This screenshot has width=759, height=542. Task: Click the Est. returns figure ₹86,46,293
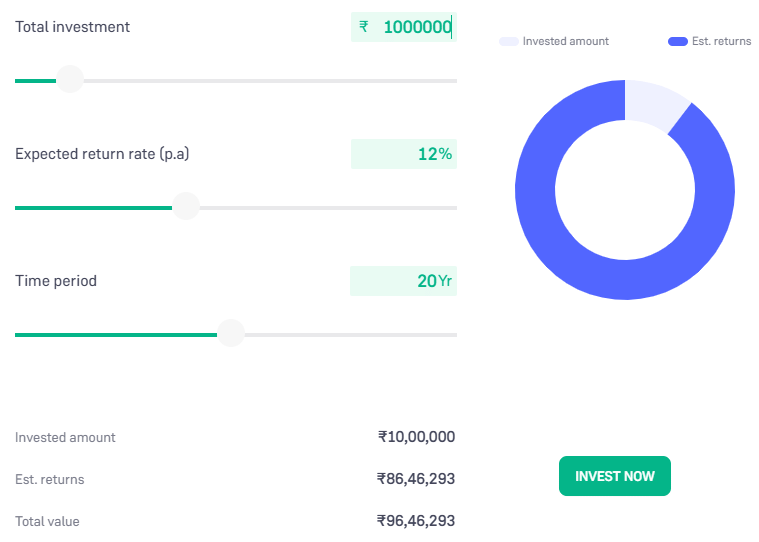(x=416, y=479)
